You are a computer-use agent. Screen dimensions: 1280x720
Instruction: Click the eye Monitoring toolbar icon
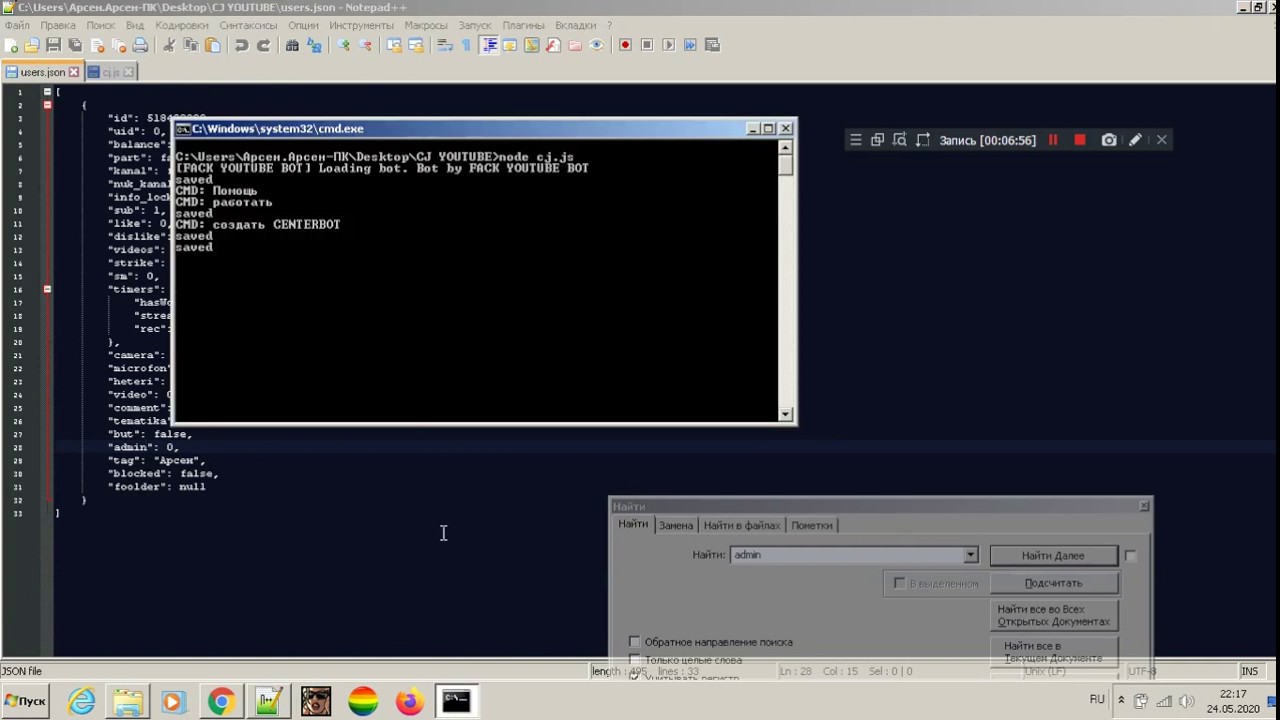(x=597, y=45)
